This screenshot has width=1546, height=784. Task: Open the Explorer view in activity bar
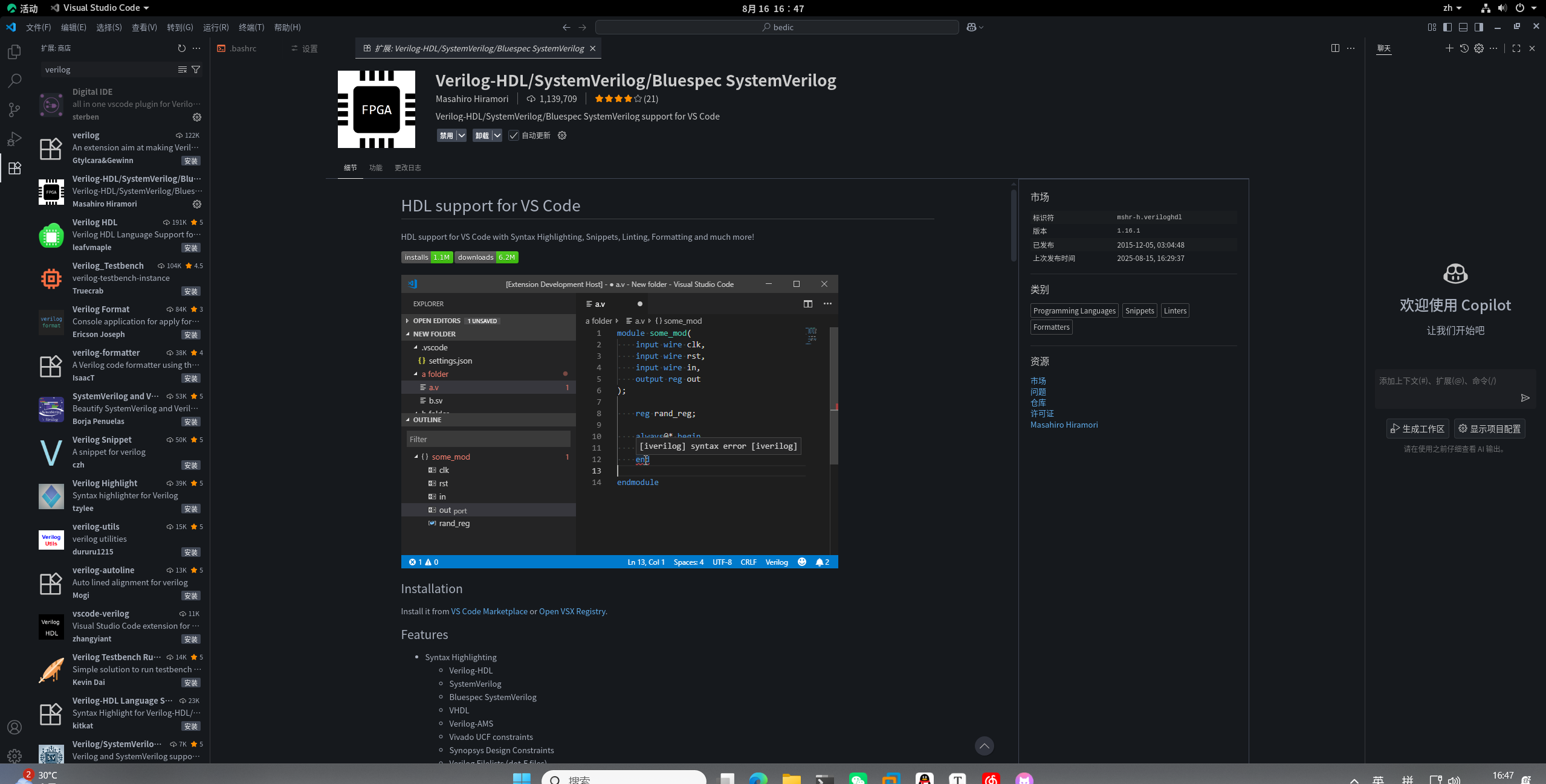(x=15, y=52)
